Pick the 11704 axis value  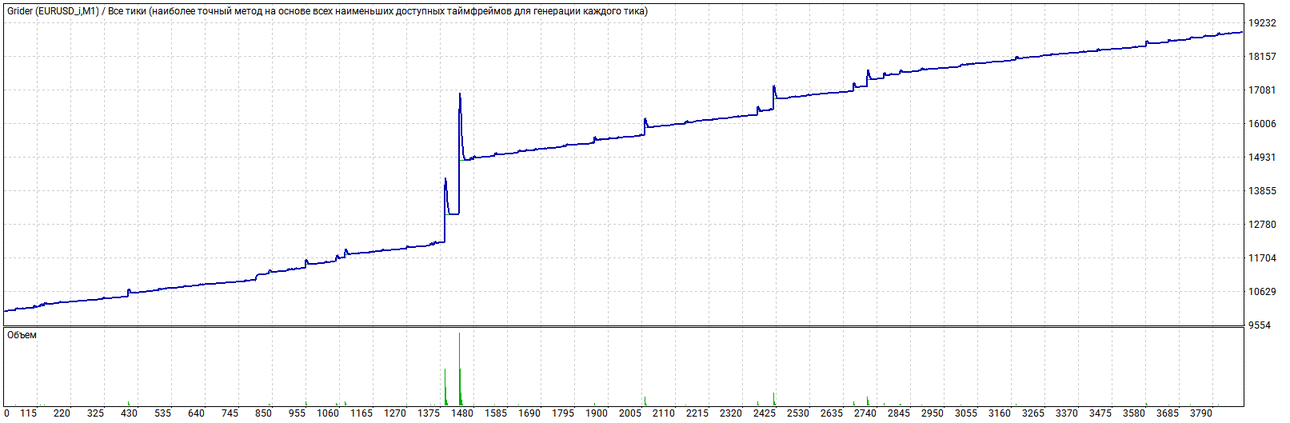[x=1264, y=258]
